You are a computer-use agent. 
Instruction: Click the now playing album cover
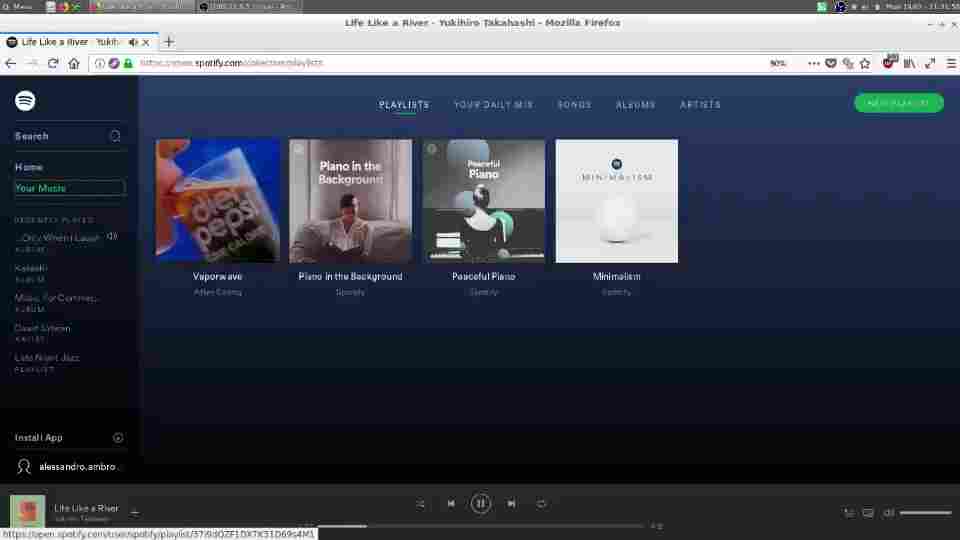[x=28, y=512]
